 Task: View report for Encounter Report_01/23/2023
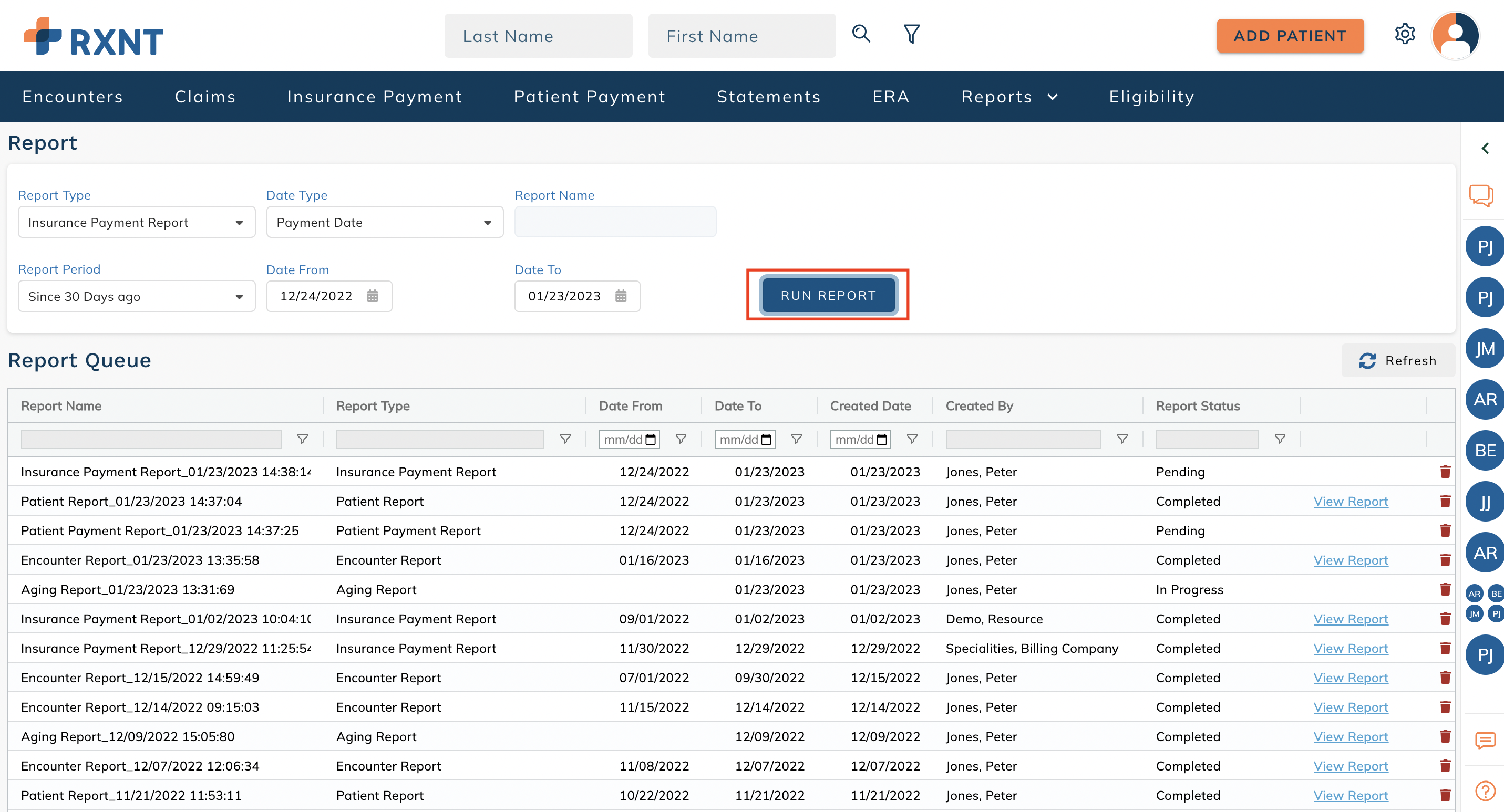(x=1351, y=560)
